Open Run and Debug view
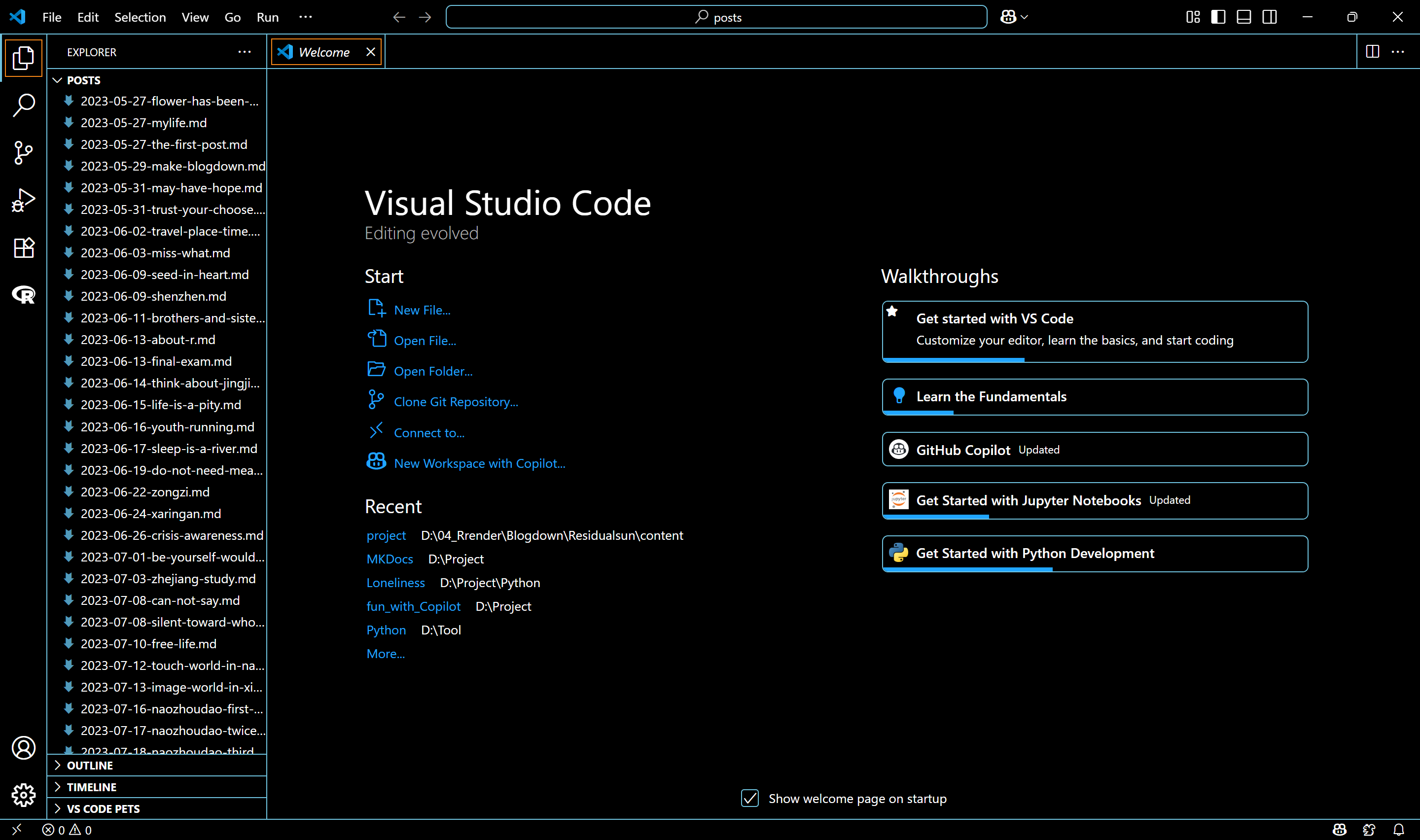This screenshot has width=1420, height=840. coord(23,200)
